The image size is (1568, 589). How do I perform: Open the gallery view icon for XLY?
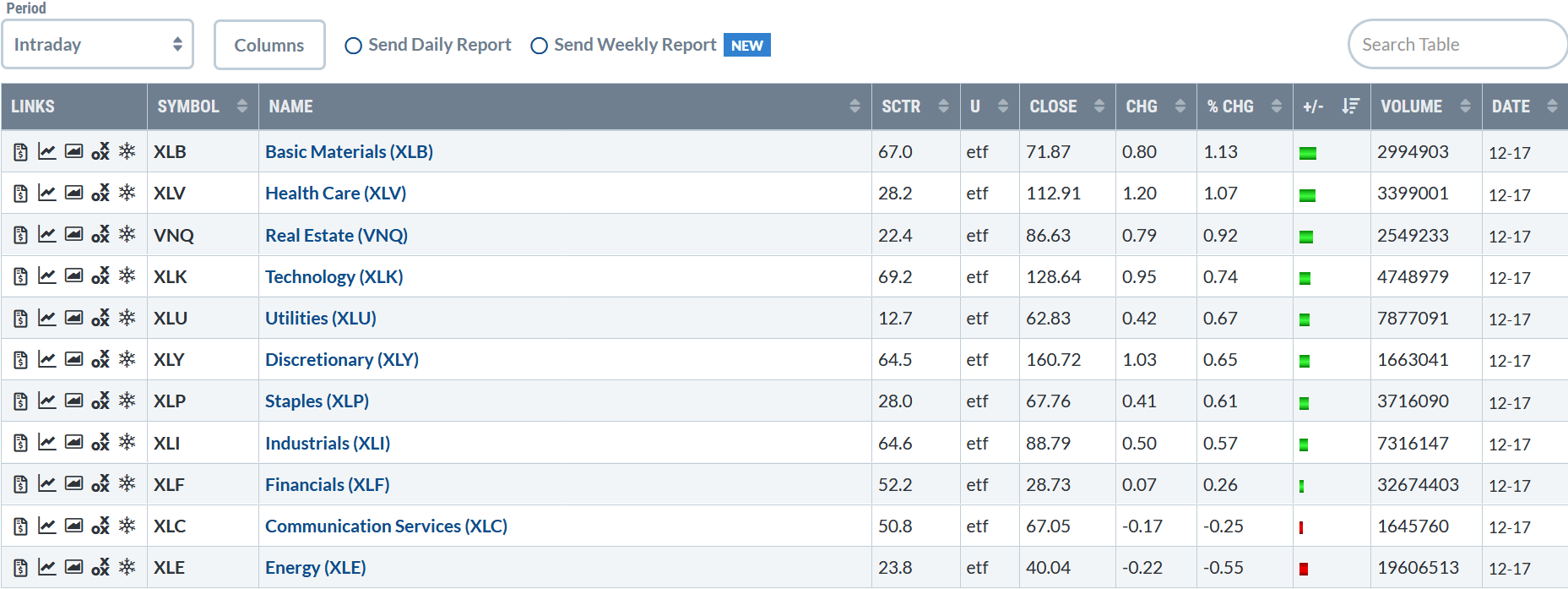point(74,360)
